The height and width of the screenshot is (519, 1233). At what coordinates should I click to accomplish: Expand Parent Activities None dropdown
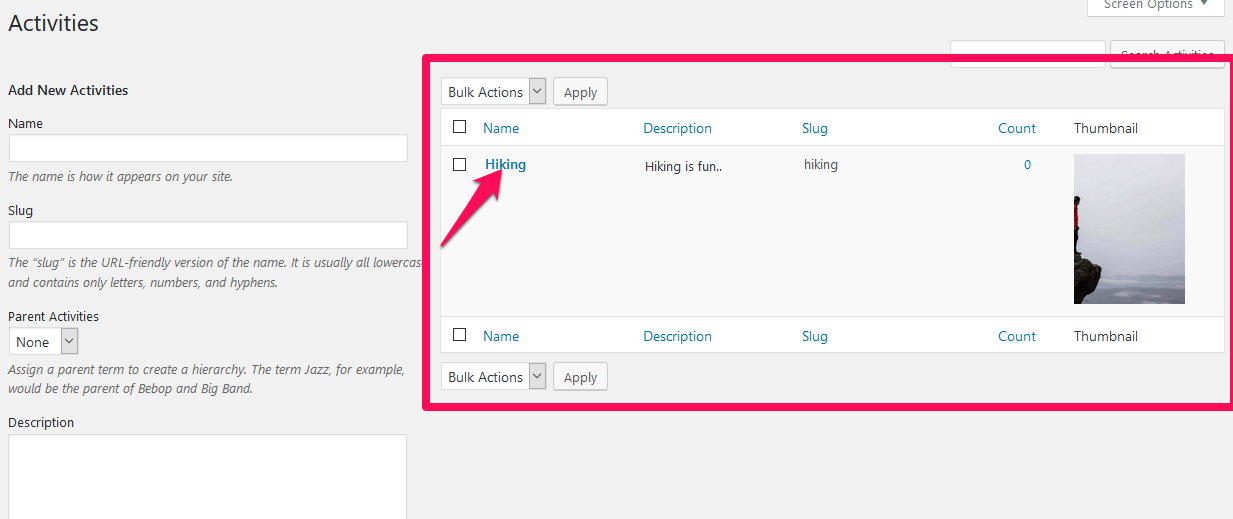43,342
